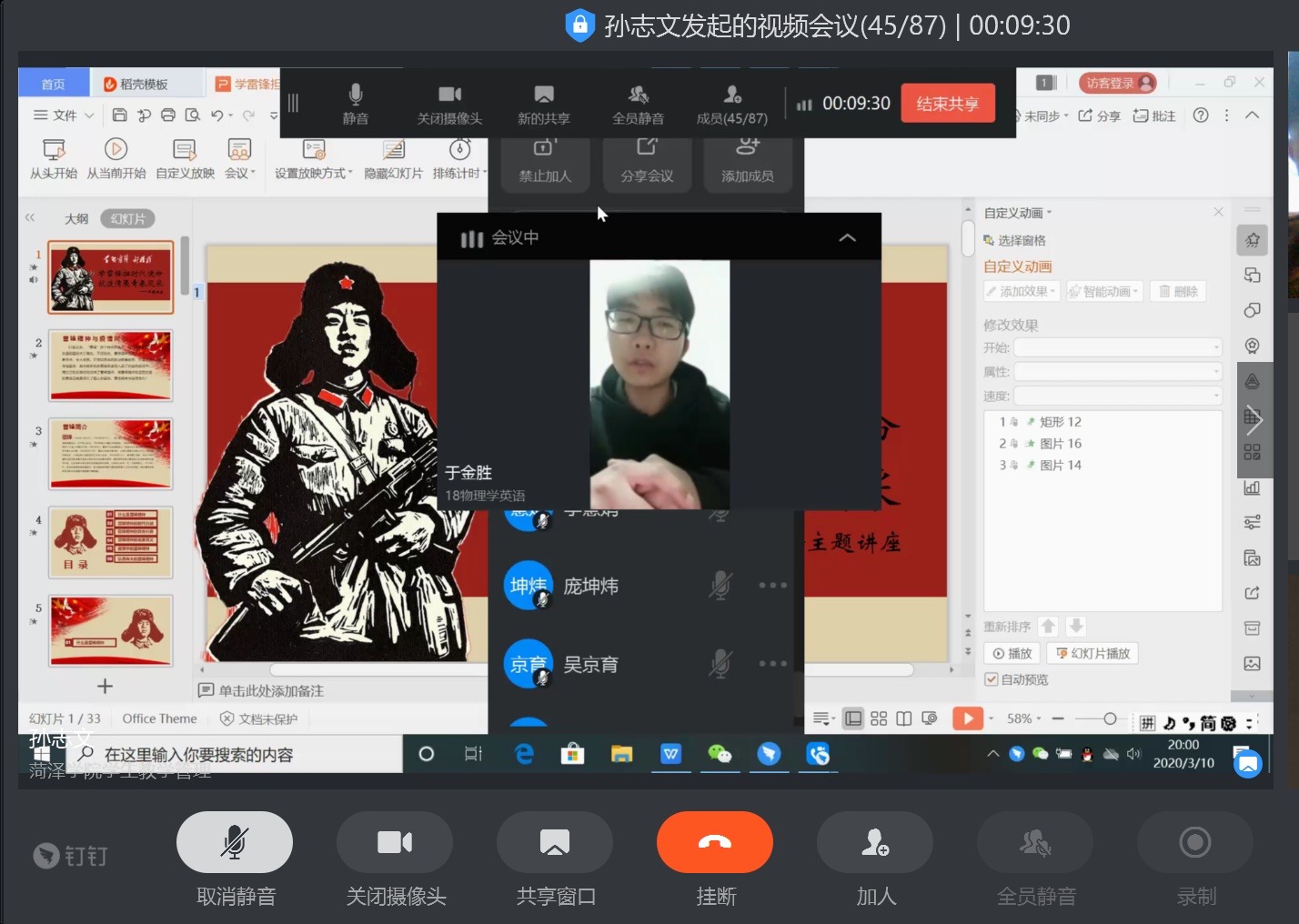Start recording with the 录制 icon
Image resolution: width=1299 pixels, height=924 pixels.
pyautogui.click(x=1195, y=842)
